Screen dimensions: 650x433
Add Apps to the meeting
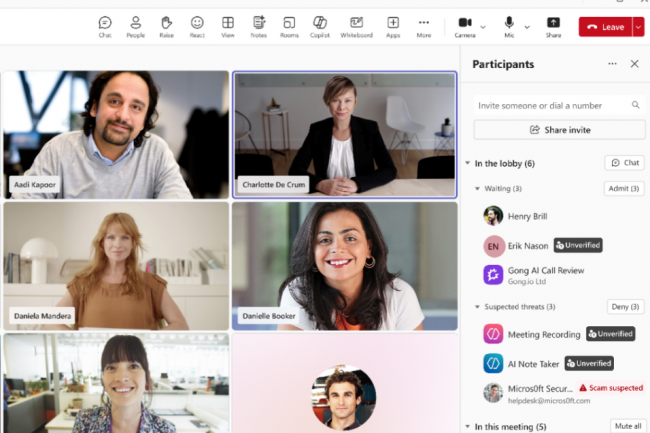pyautogui.click(x=393, y=27)
